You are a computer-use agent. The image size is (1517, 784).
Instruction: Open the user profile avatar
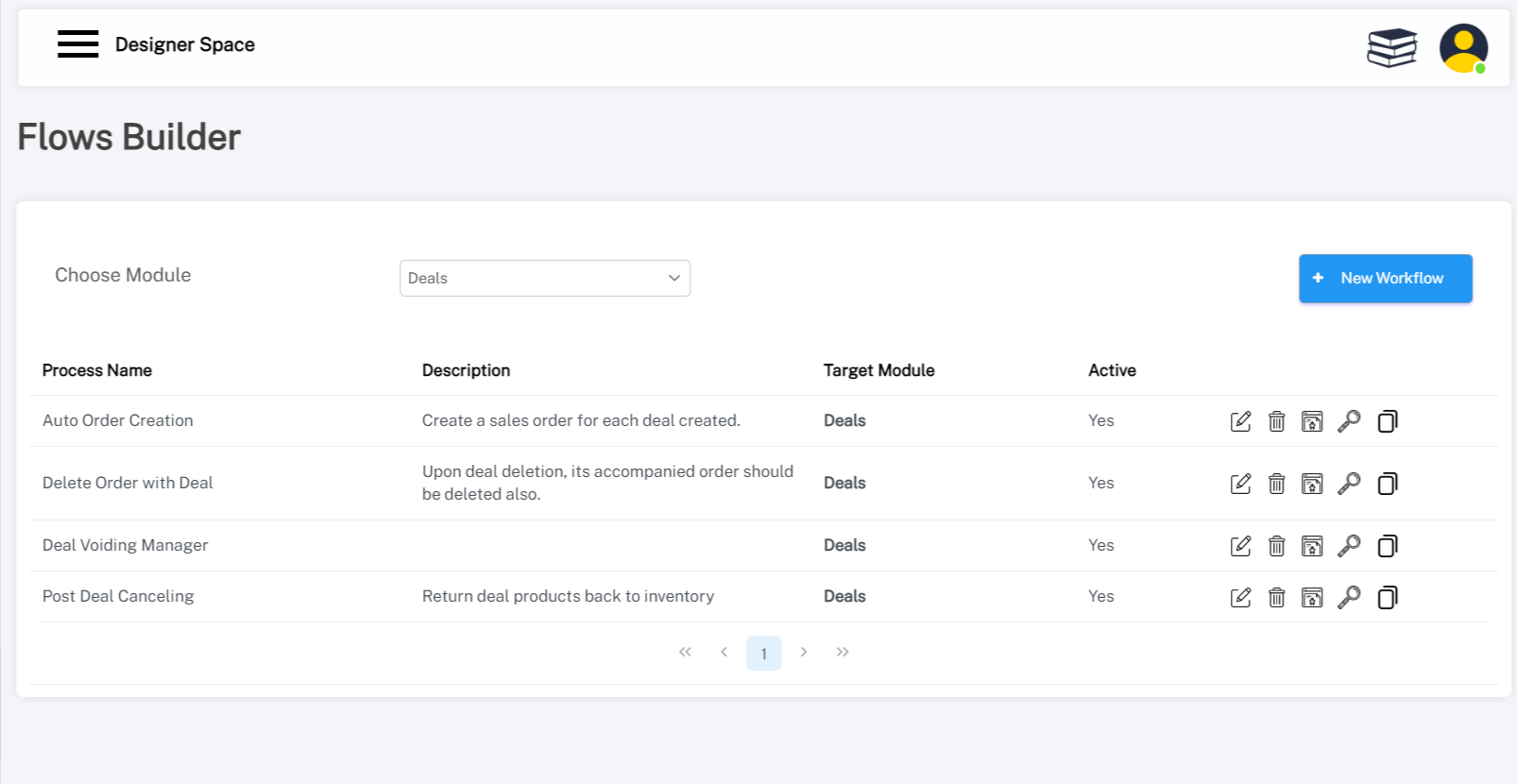[1462, 48]
